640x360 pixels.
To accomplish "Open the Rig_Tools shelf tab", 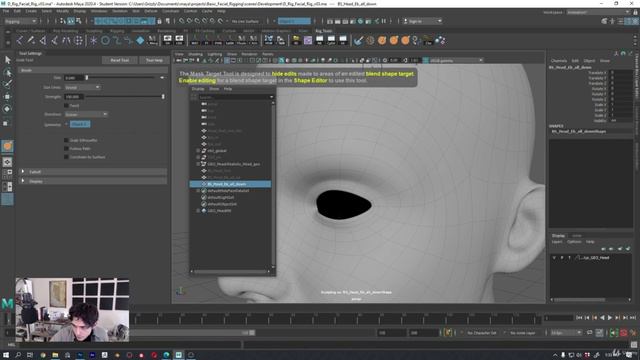I will [x=323, y=31].
